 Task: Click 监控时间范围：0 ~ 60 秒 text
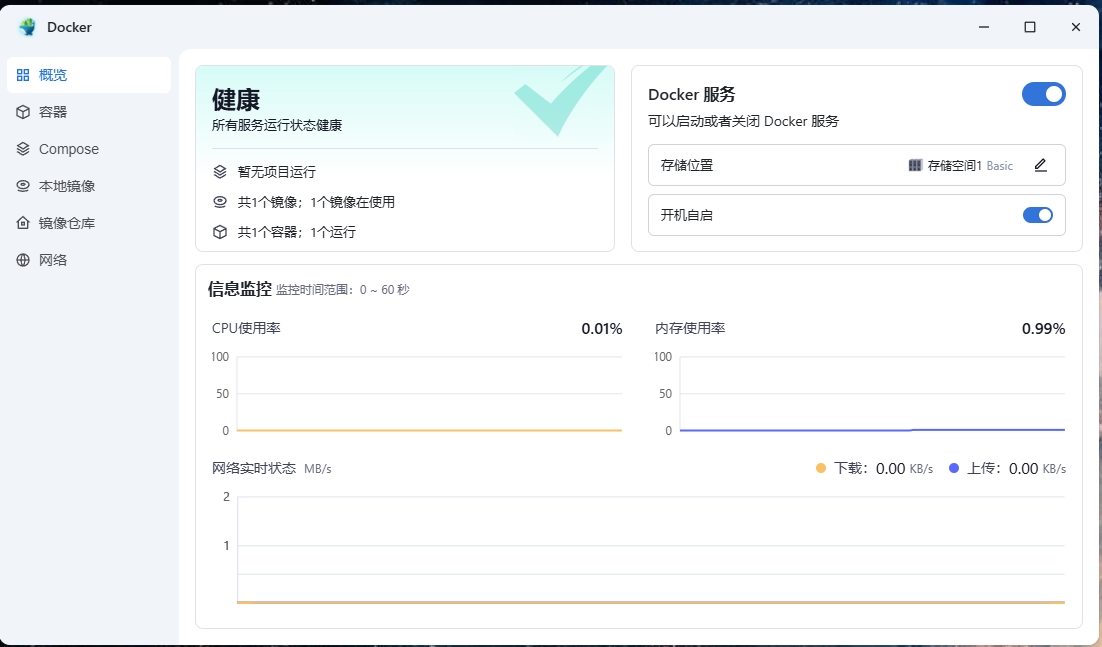(x=343, y=289)
